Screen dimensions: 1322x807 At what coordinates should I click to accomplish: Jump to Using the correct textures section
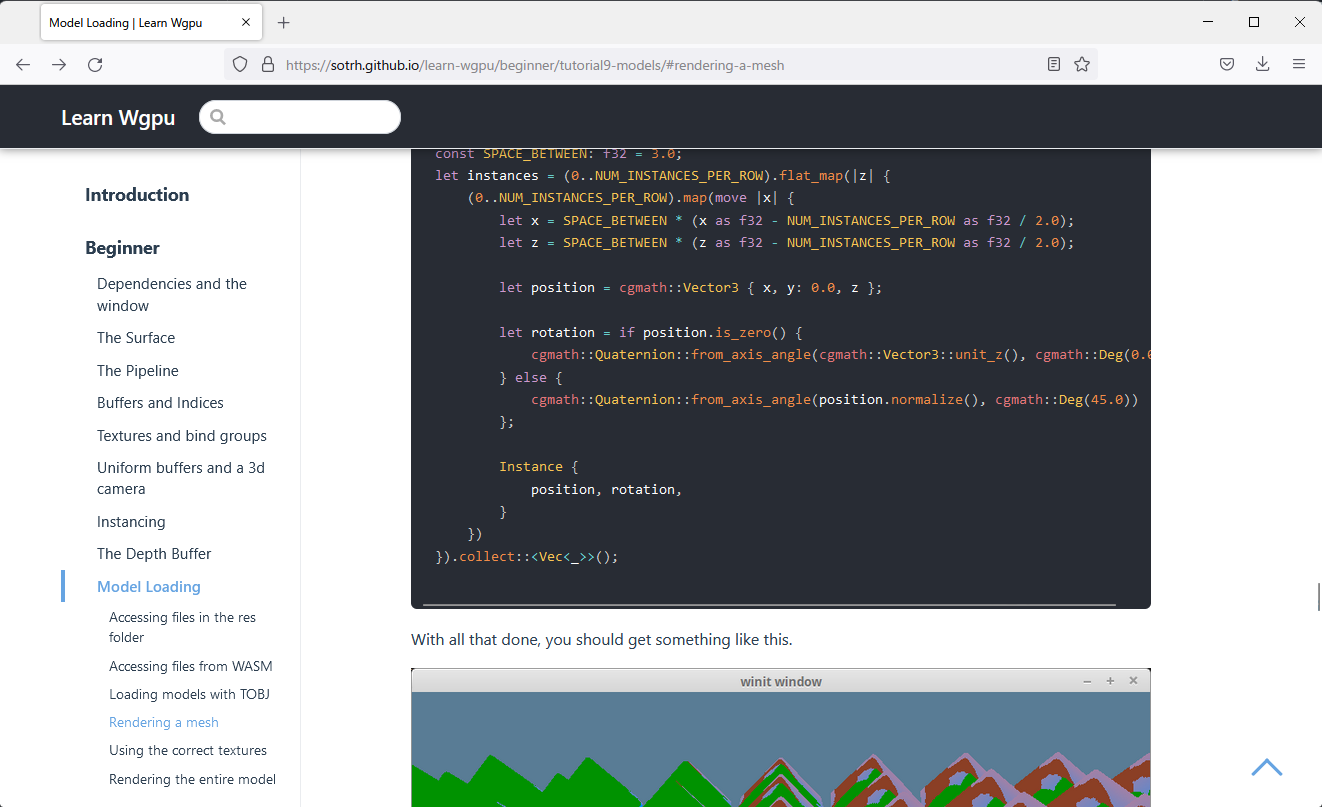(x=188, y=750)
